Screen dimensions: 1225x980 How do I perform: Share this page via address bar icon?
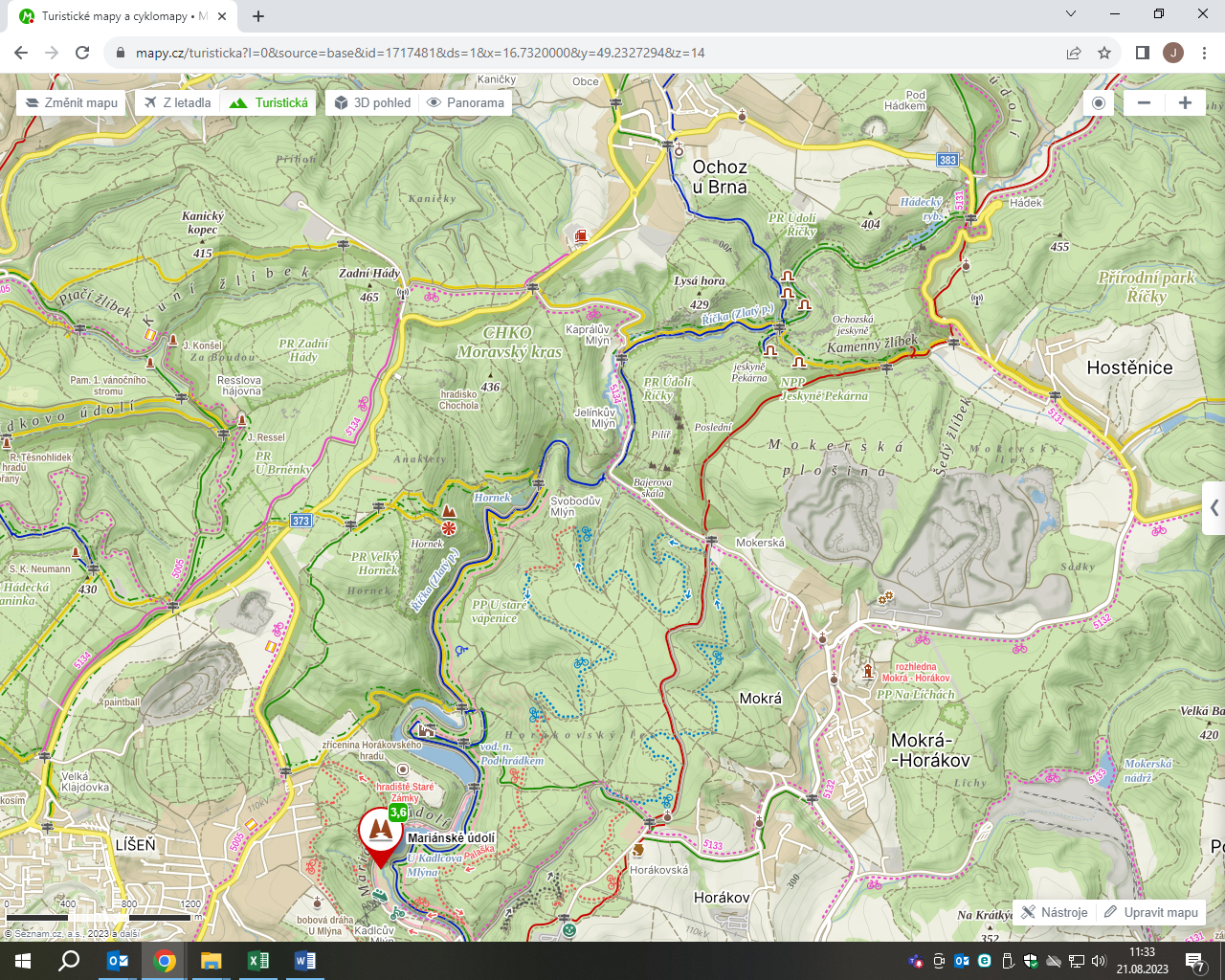[1074, 53]
